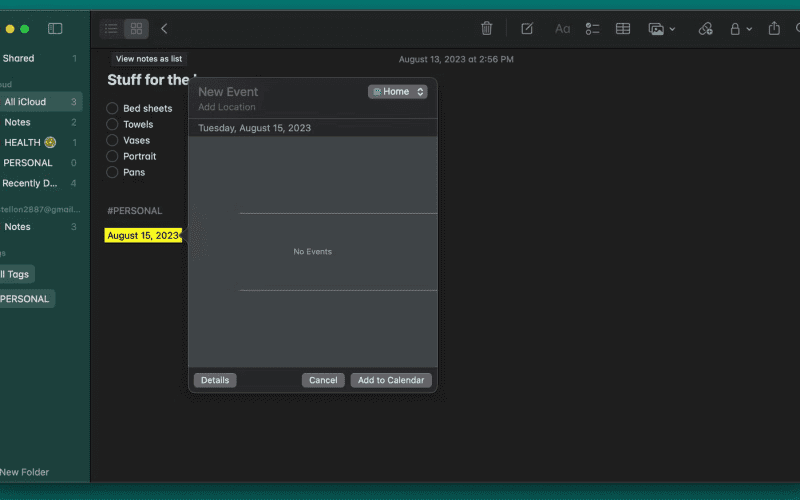Click the No Events area text
Image resolution: width=800 pixels, height=500 pixels.
tap(313, 252)
